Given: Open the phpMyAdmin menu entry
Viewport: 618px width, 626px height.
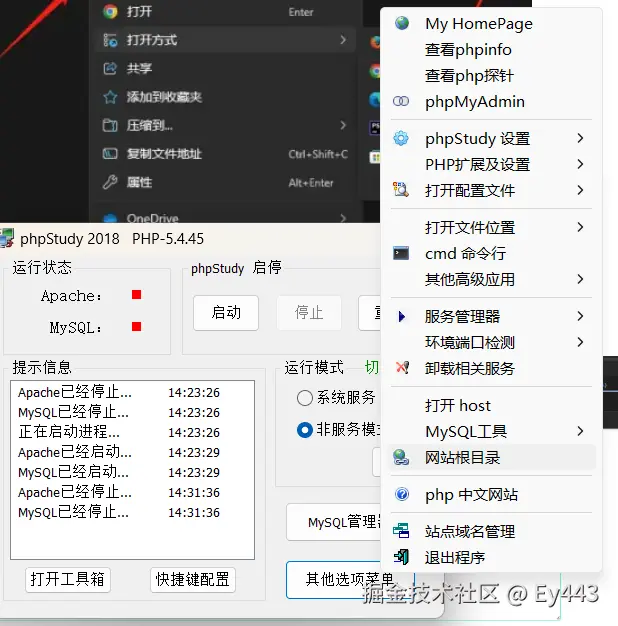Looking at the screenshot, I should 491,101.
